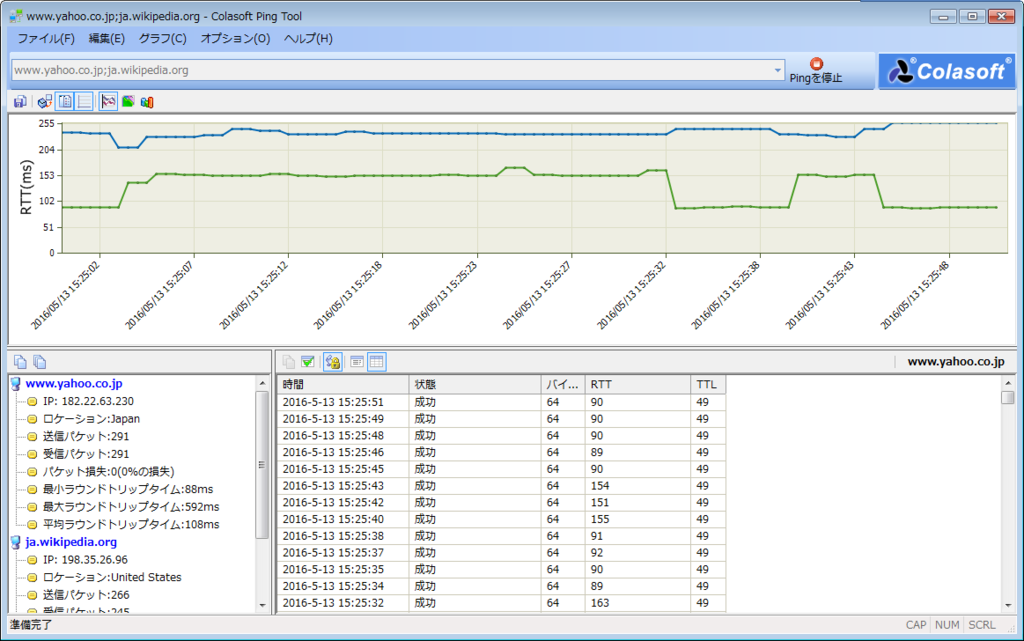Toggle the list pane view icon

(84, 101)
